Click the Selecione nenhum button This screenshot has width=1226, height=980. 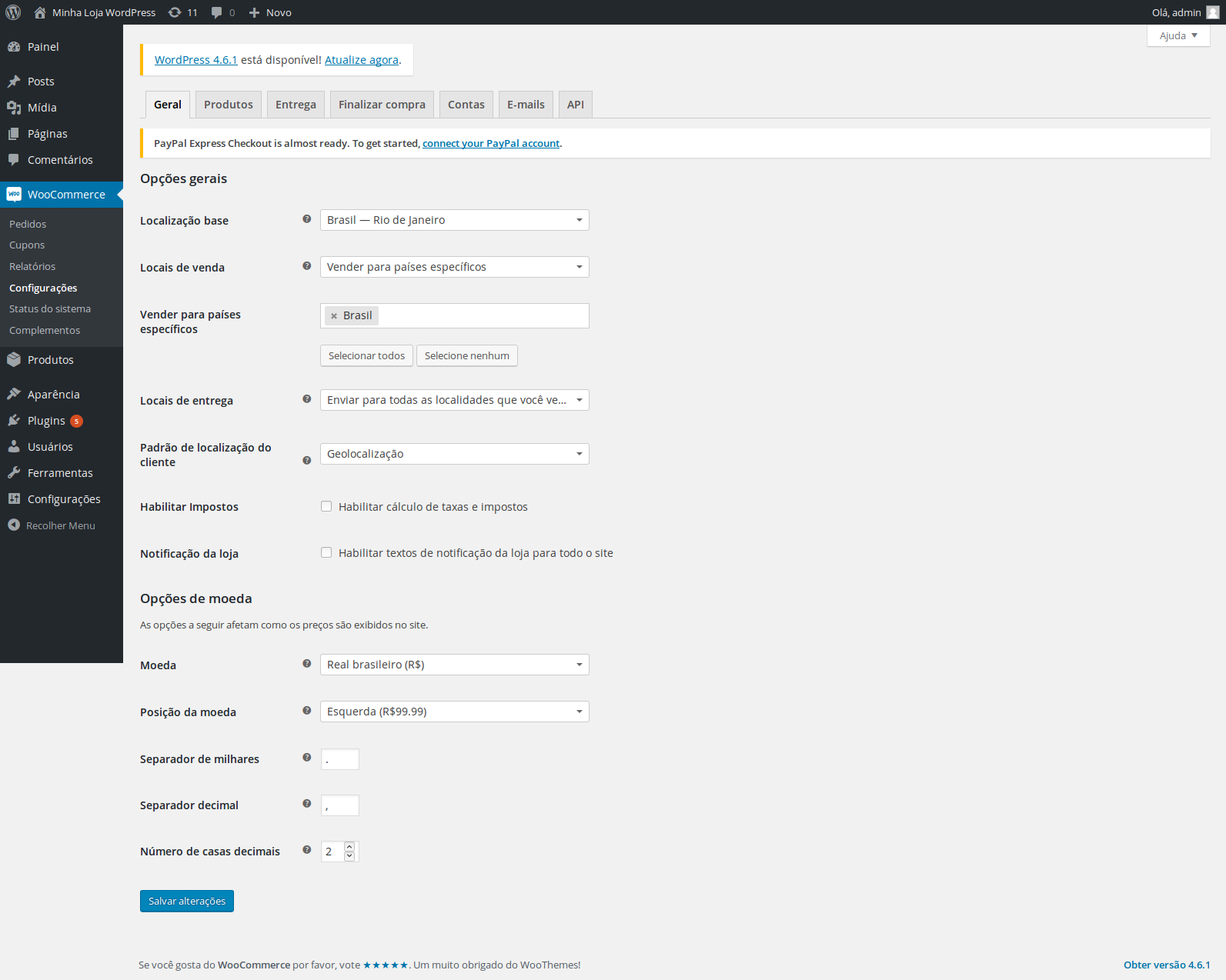(467, 355)
